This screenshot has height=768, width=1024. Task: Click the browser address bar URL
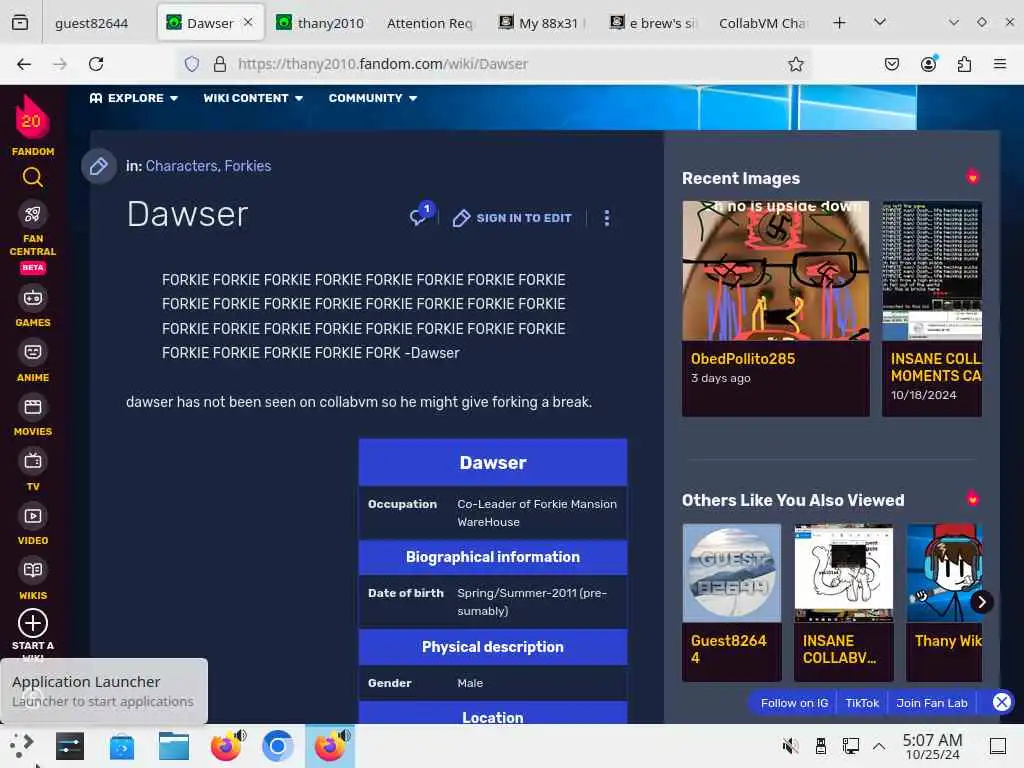(383, 64)
